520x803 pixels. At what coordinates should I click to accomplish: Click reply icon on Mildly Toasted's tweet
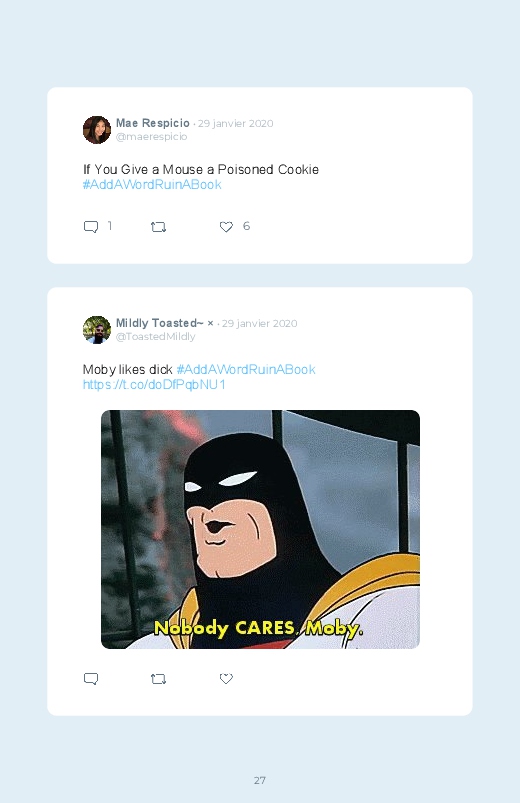[91, 679]
